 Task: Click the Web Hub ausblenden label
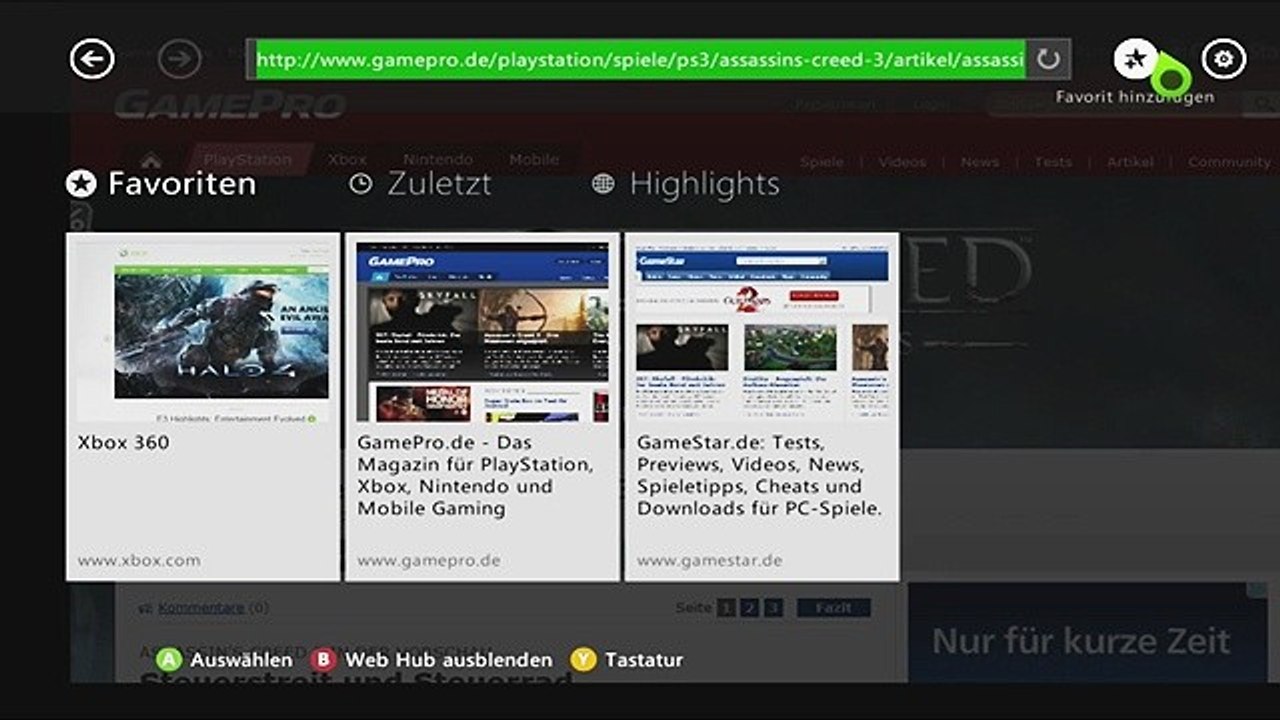pyautogui.click(x=448, y=660)
